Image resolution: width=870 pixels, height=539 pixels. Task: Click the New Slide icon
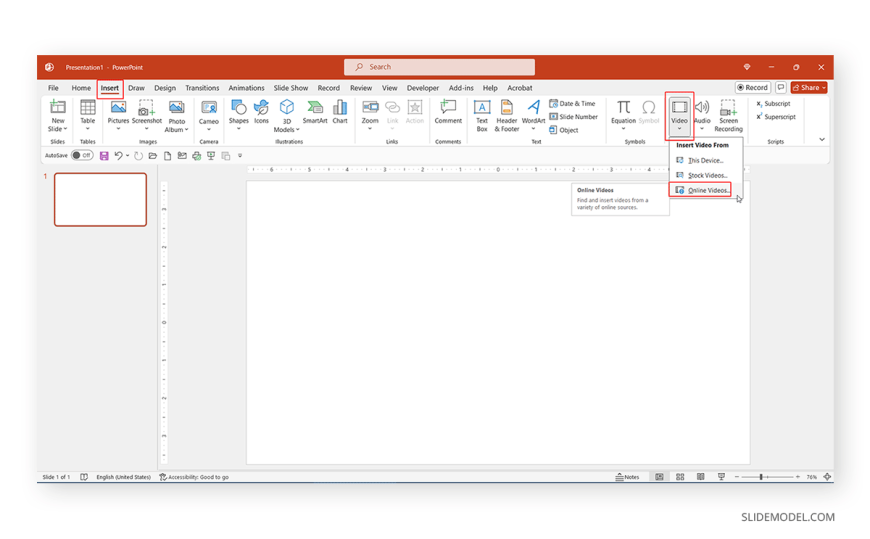pyautogui.click(x=58, y=107)
